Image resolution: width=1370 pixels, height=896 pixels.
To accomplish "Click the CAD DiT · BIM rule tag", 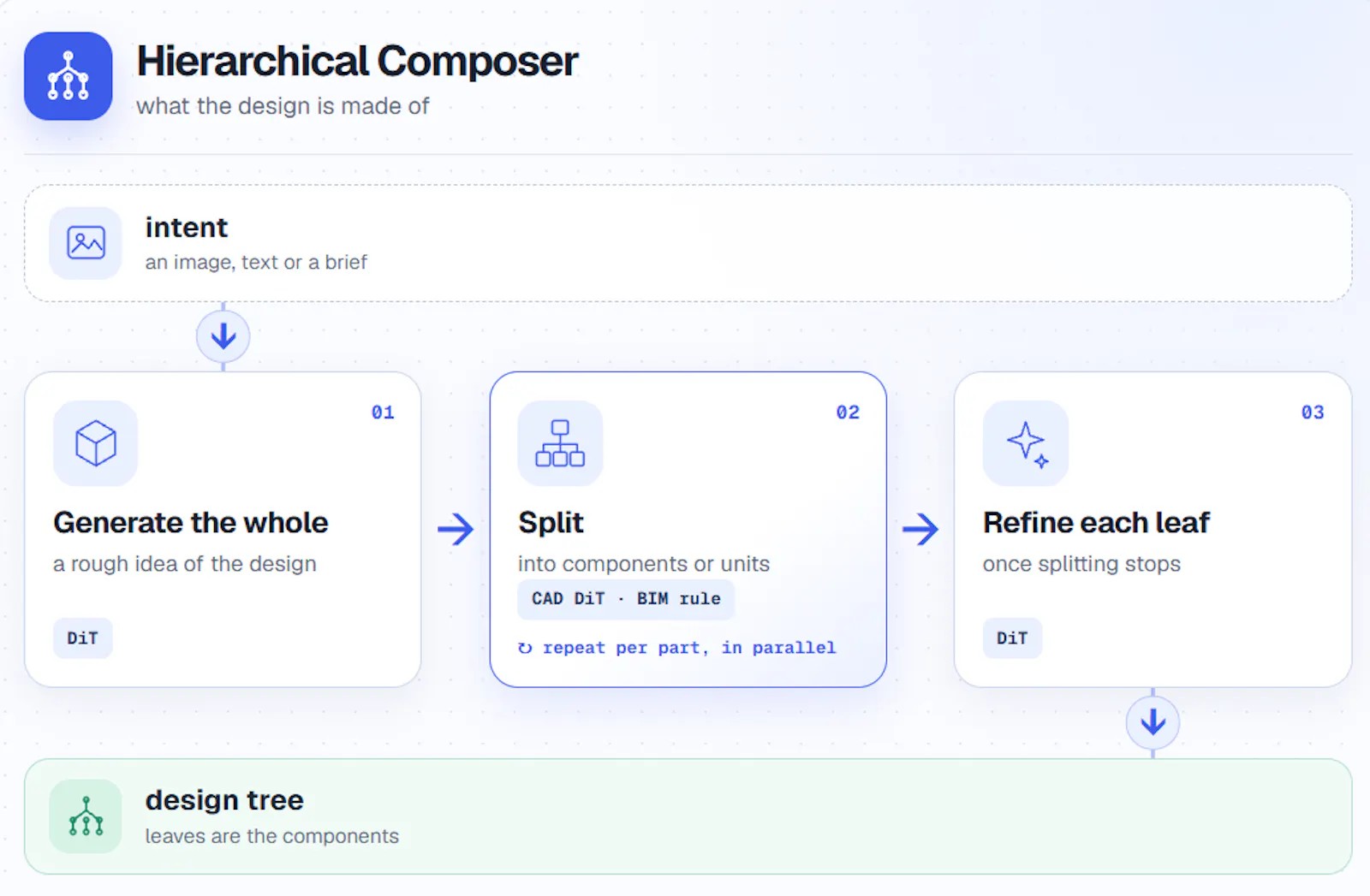I will pos(626,599).
